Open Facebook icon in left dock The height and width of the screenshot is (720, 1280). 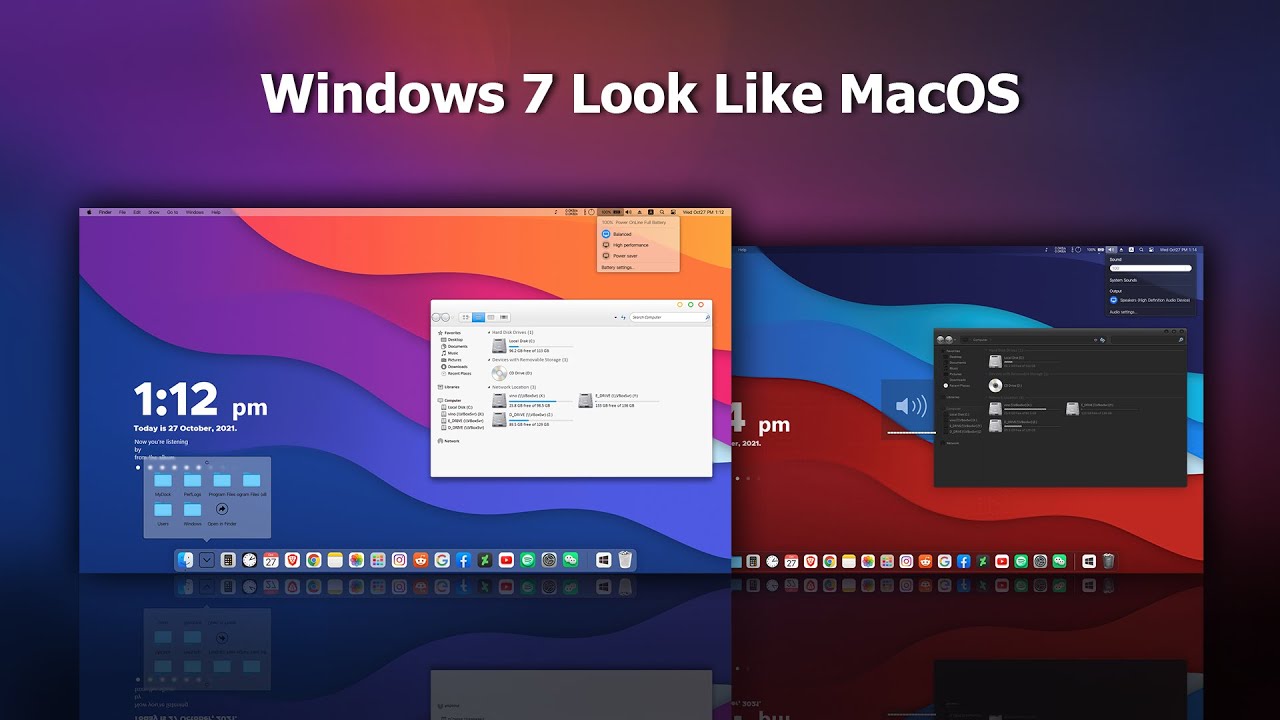click(x=463, y=560)
